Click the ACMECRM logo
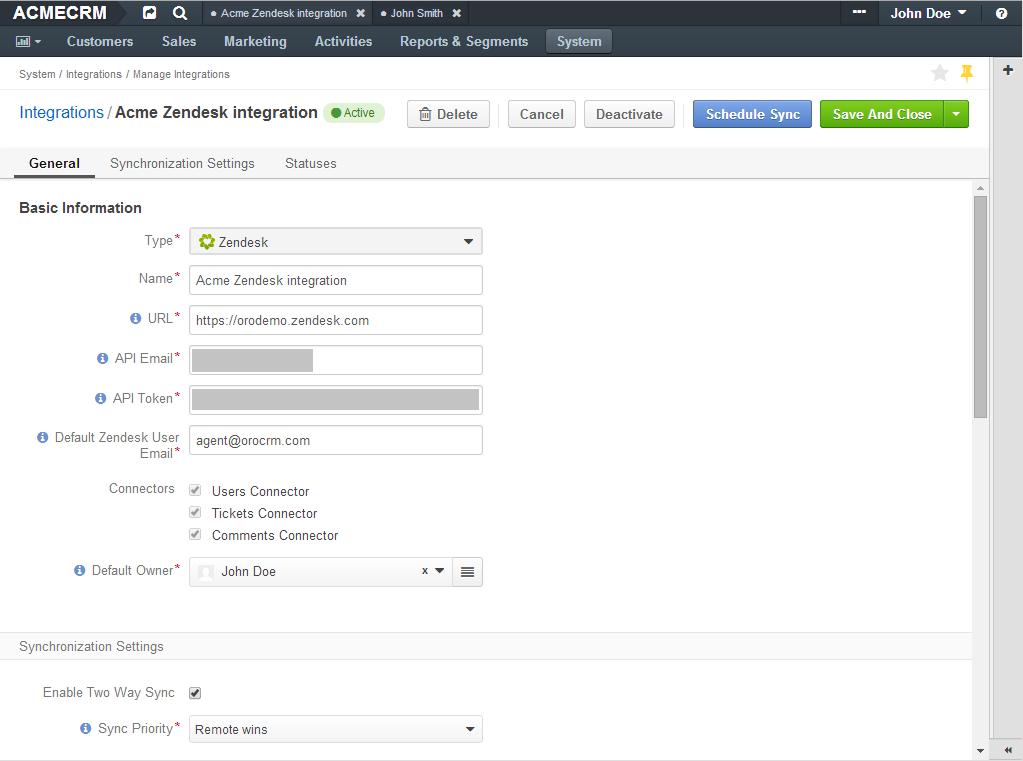 pyautogui.click(x=59, y=13)
